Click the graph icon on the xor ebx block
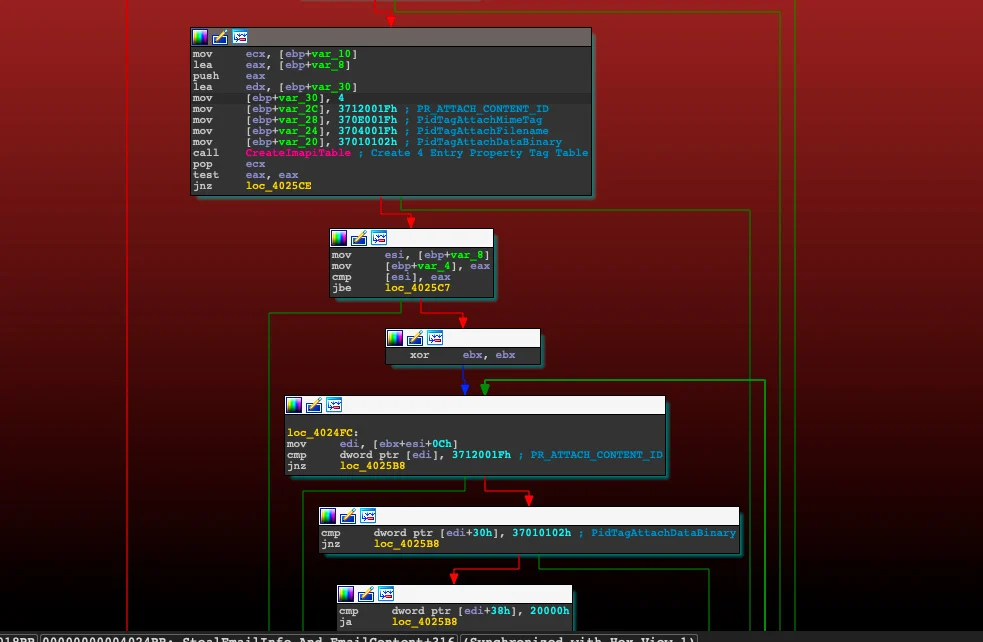 pyautogui.click(x=435, y=338)
